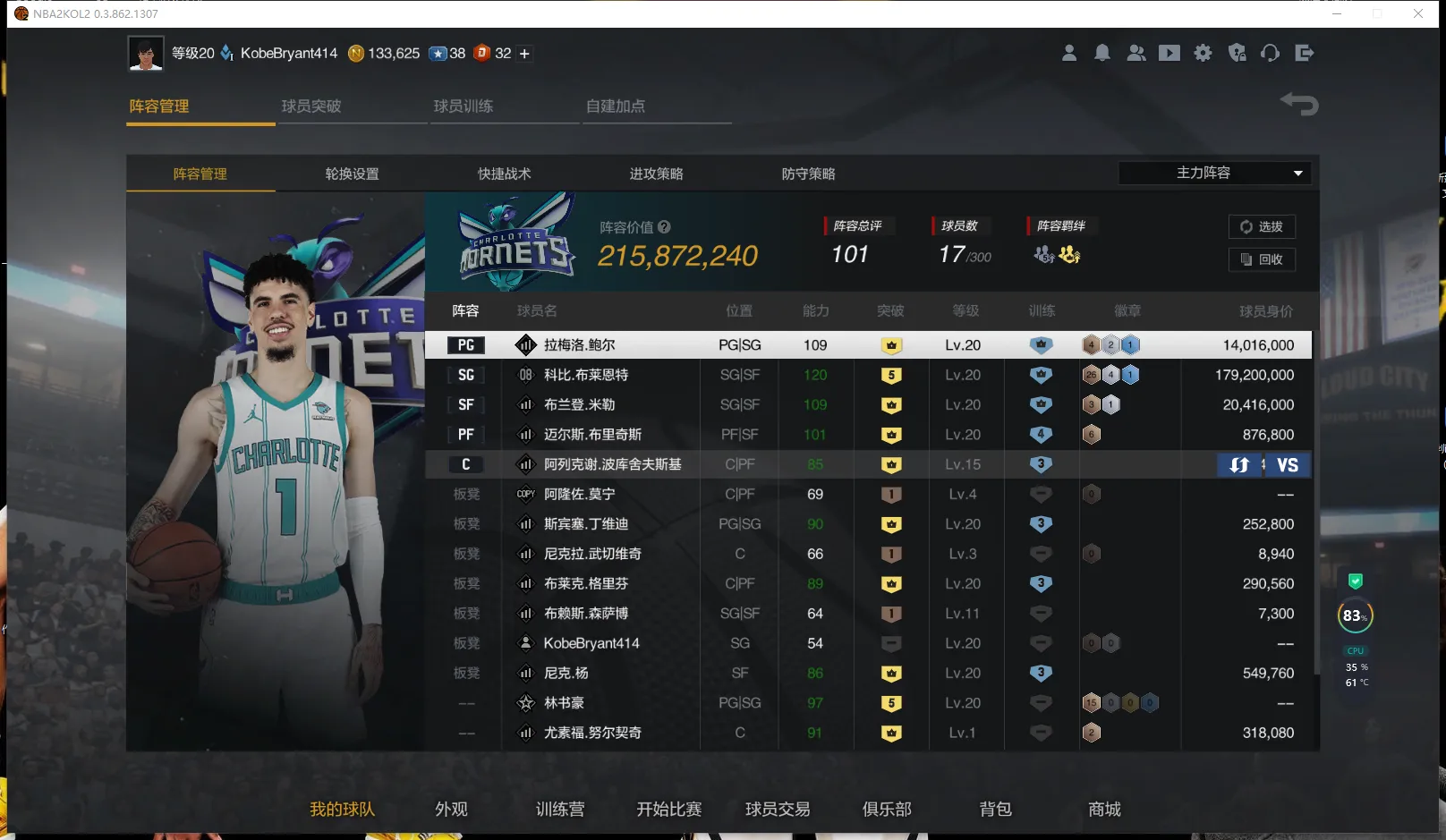Click the logout exit icon

click(1305, 54)
